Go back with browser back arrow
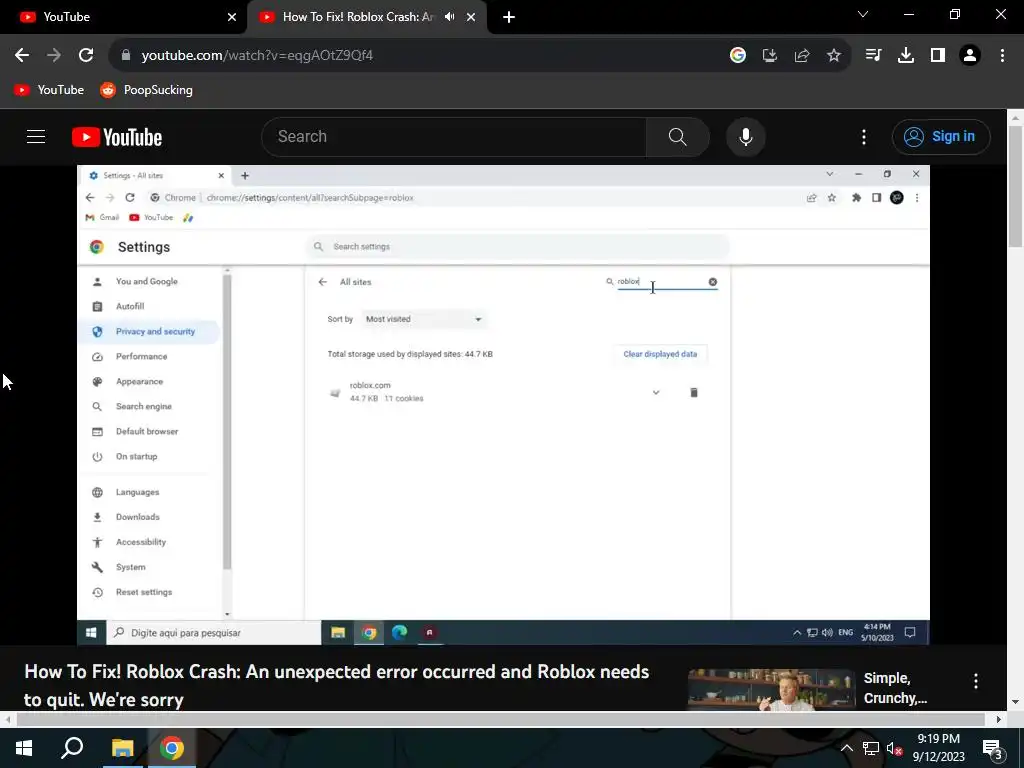The width and height of the screenshot is (1024, 768). click(22, 56)
